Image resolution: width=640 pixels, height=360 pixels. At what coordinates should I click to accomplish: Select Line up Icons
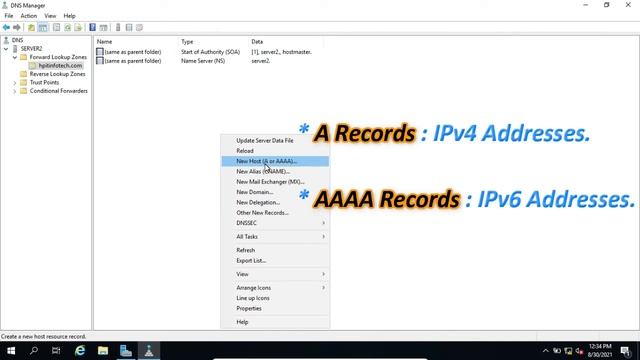pyautogui.click(x=275, y=298)
